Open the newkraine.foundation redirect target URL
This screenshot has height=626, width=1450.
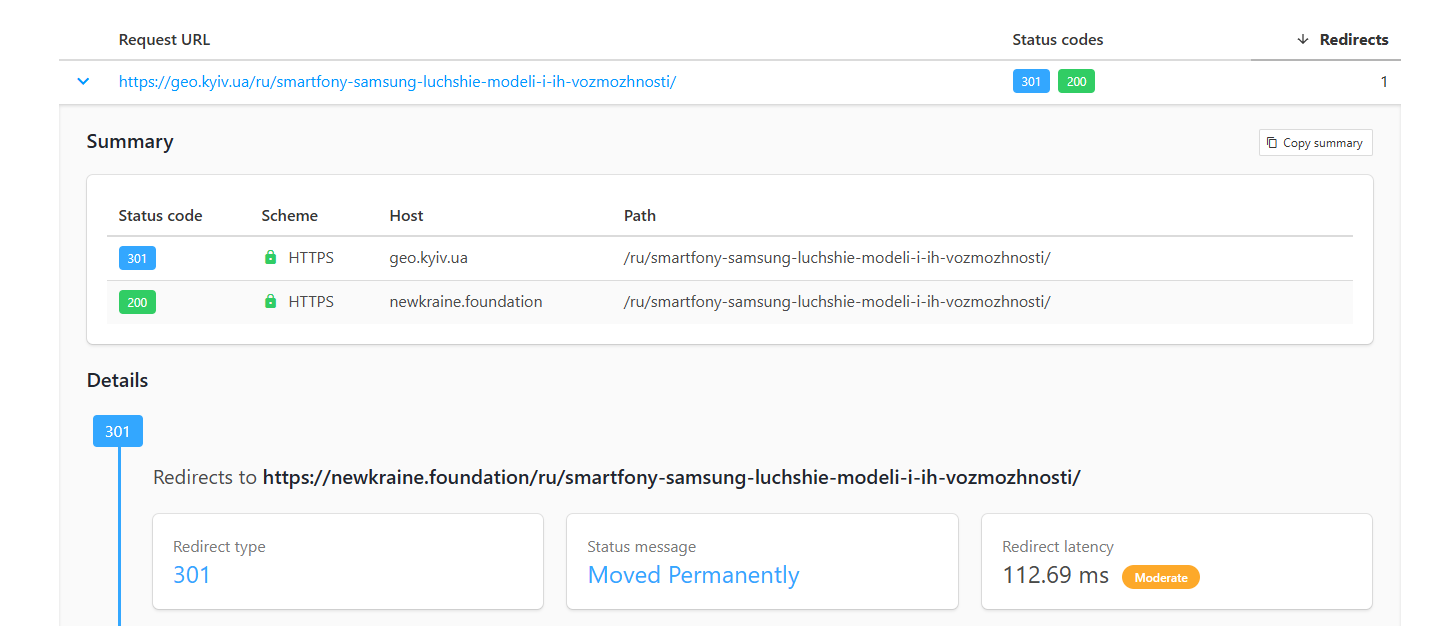point(671,477)
